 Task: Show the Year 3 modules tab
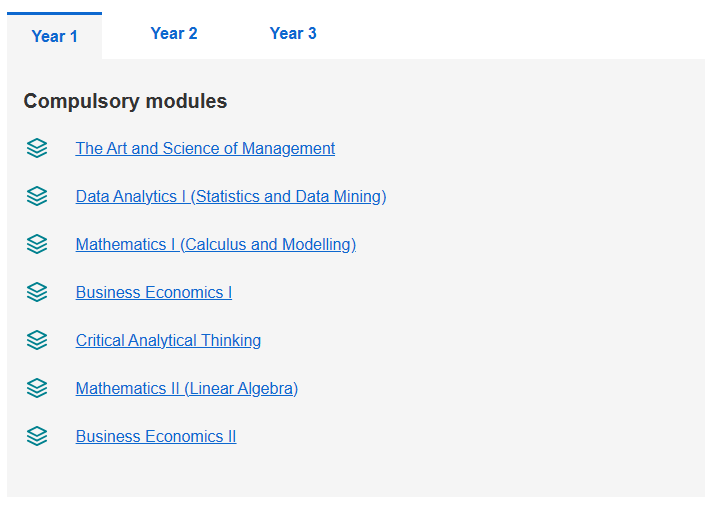(293, 33)
